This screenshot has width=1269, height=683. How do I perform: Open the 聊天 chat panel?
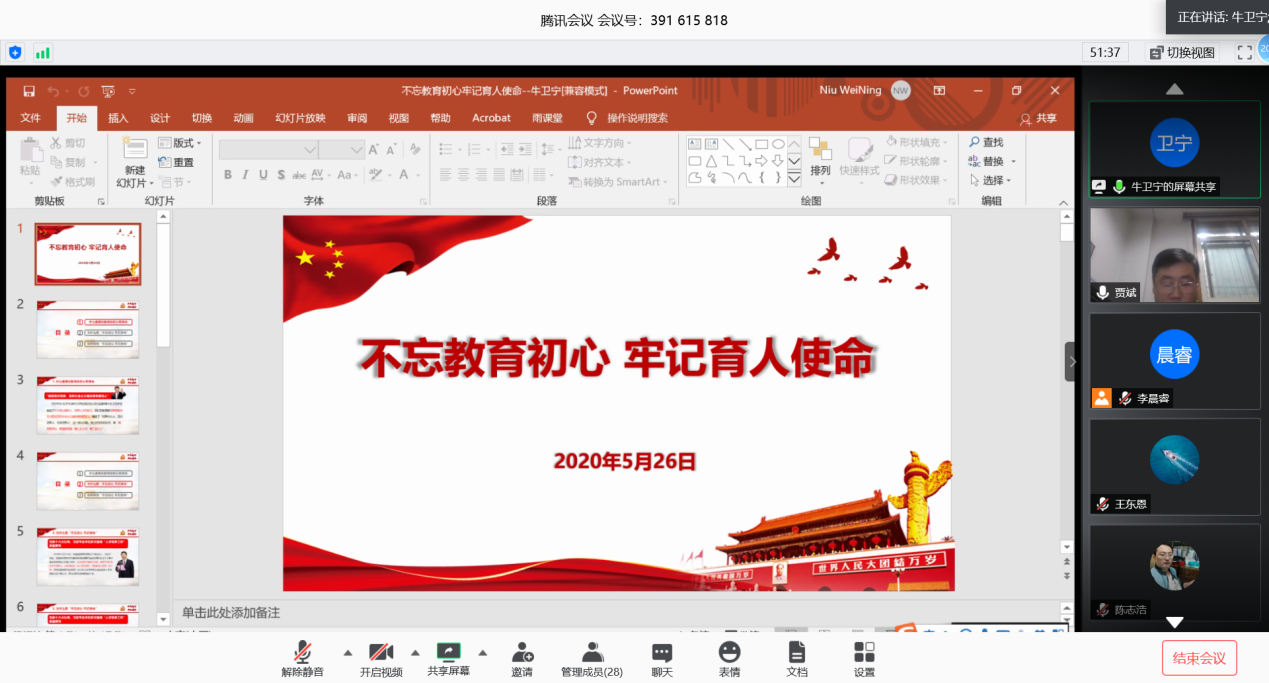click(662, 653)
